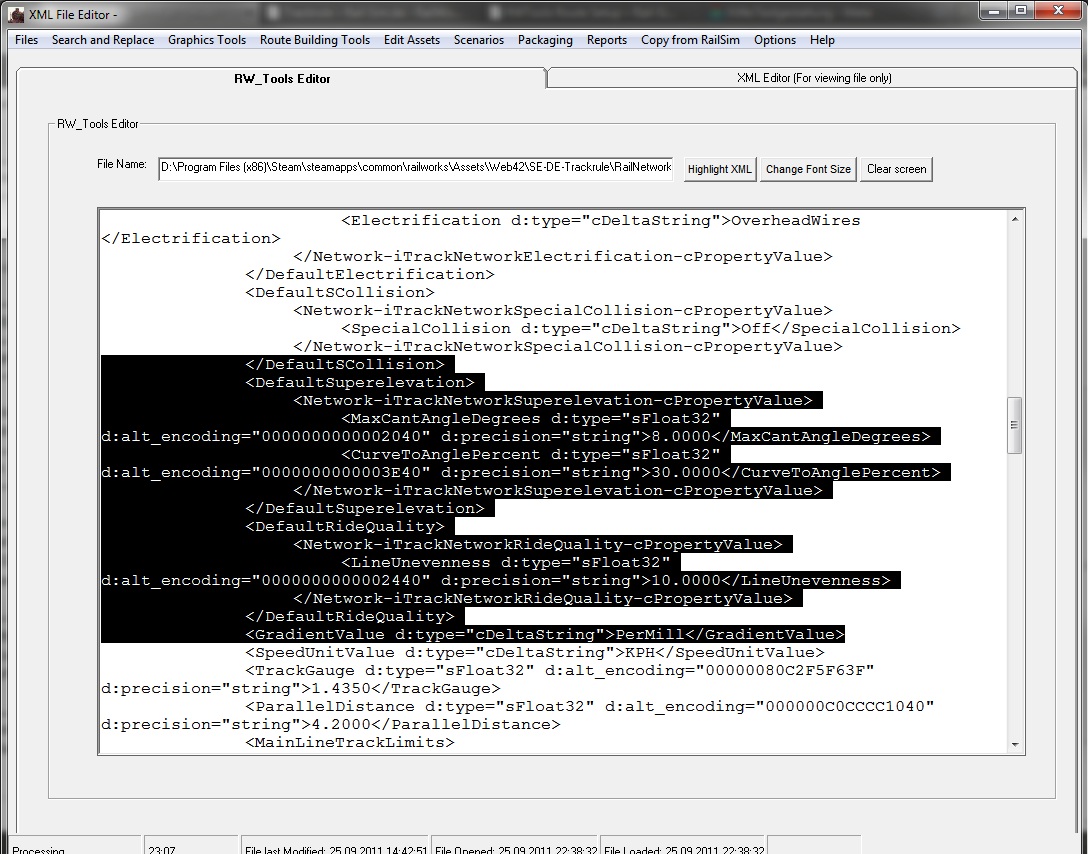Click the LineUnevenness opening line
Viewport: 1088px width, 854px height.
(x=506, y=563)
